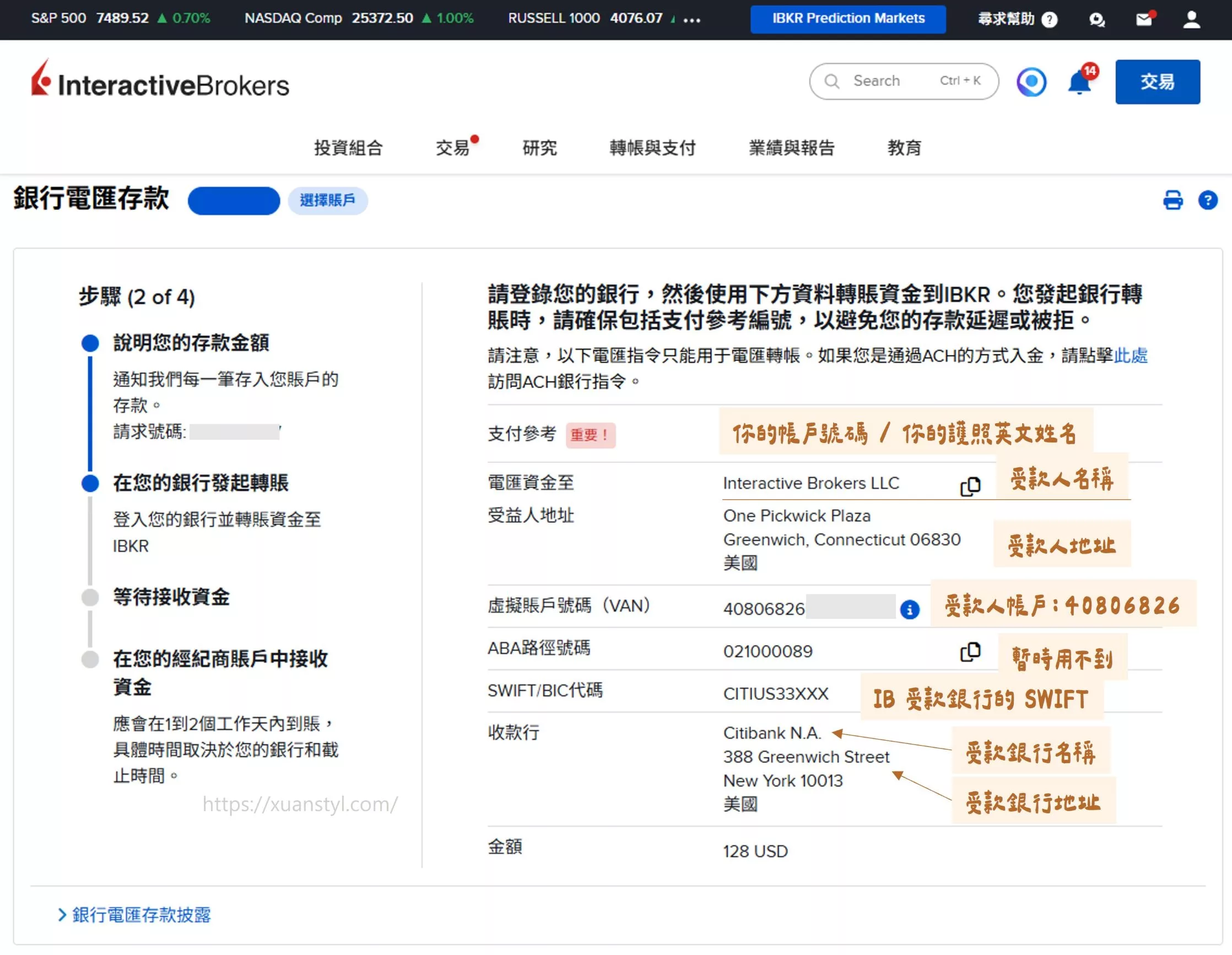Open the mail inbox icon
The height and width of the screenshot is (955, 1232).
(1144, 20)
